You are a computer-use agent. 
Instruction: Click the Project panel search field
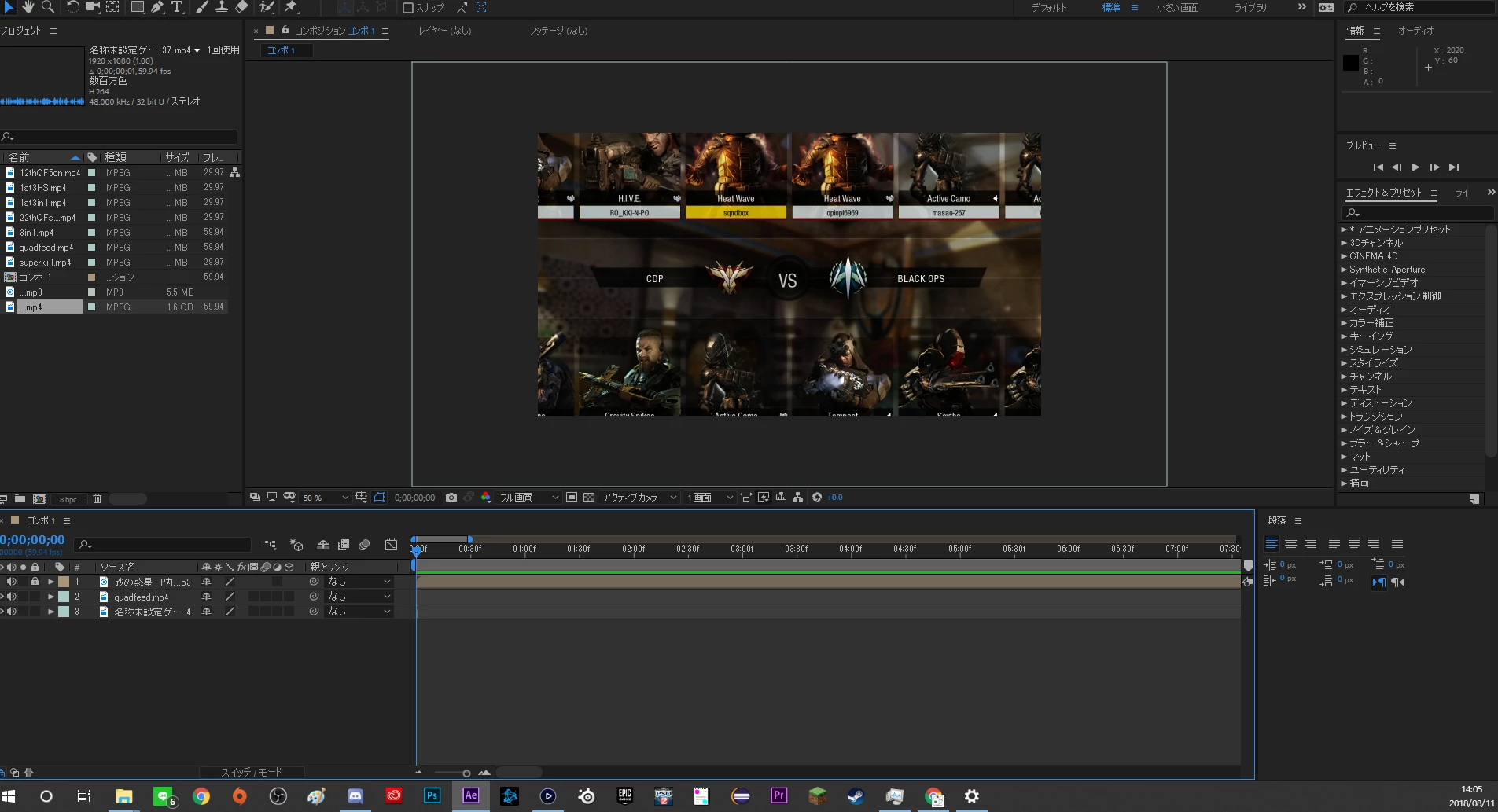tap(119, 137)
